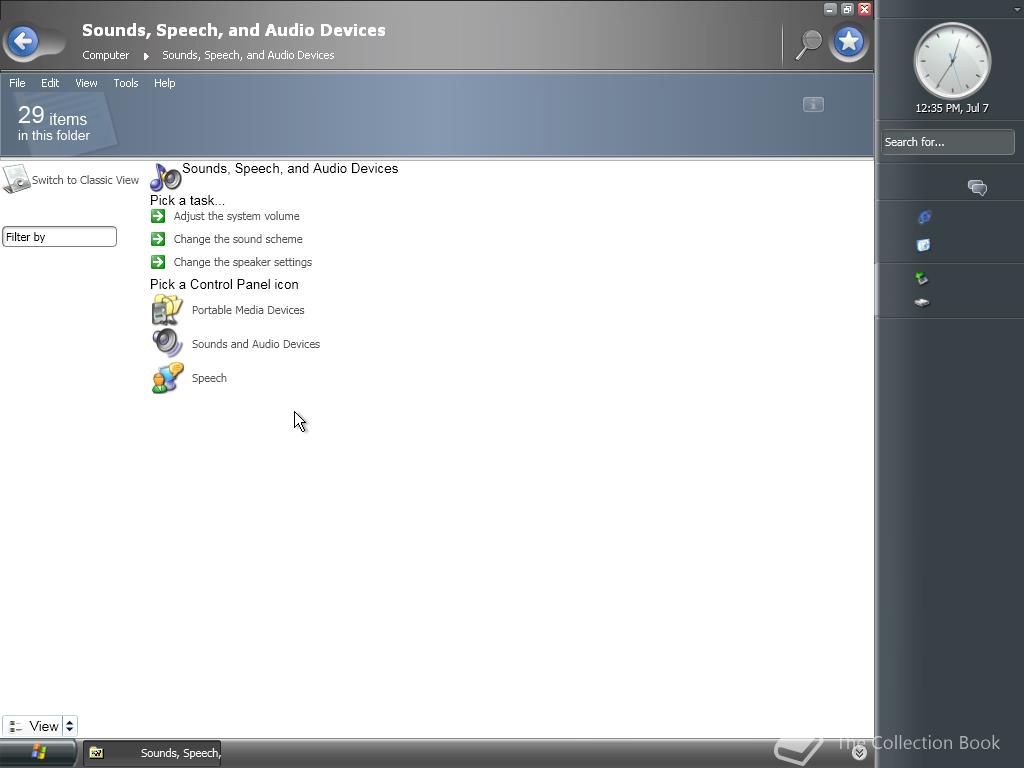Click Change the sound scheme task
This screenshot has width=1024, height=768.
tap(238, 239)
